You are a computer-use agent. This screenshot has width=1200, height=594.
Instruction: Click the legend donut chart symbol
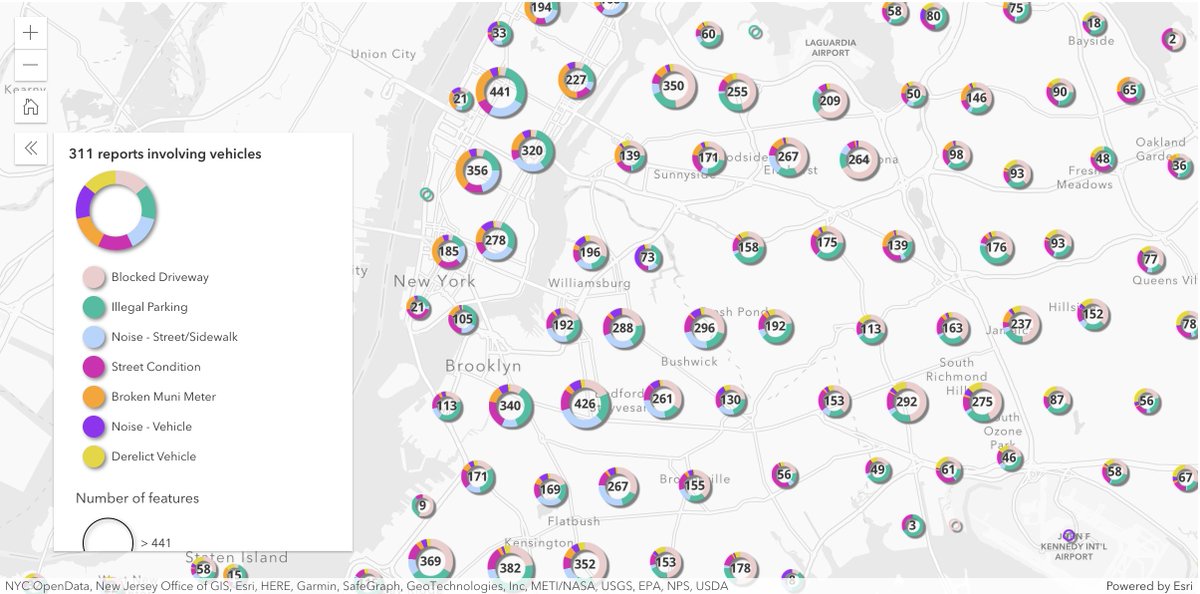point(116,210)
